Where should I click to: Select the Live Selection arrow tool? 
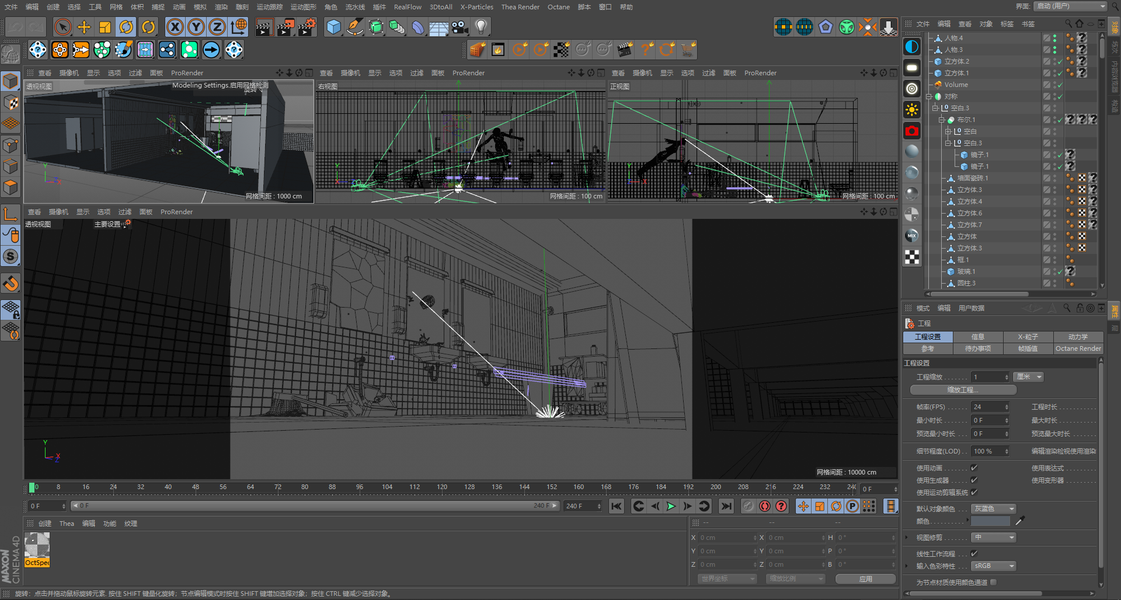pos(63,27)
